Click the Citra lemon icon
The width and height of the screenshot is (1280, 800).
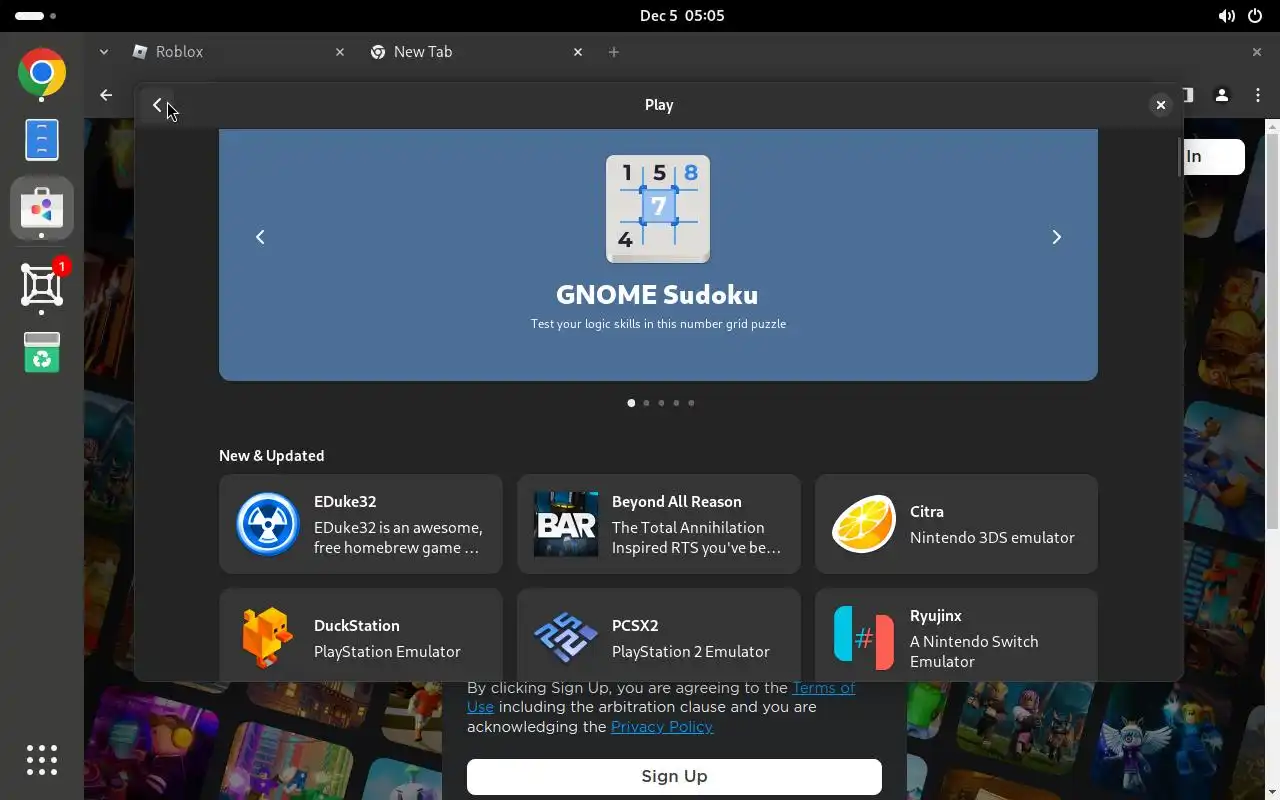(x=864, y=524)
